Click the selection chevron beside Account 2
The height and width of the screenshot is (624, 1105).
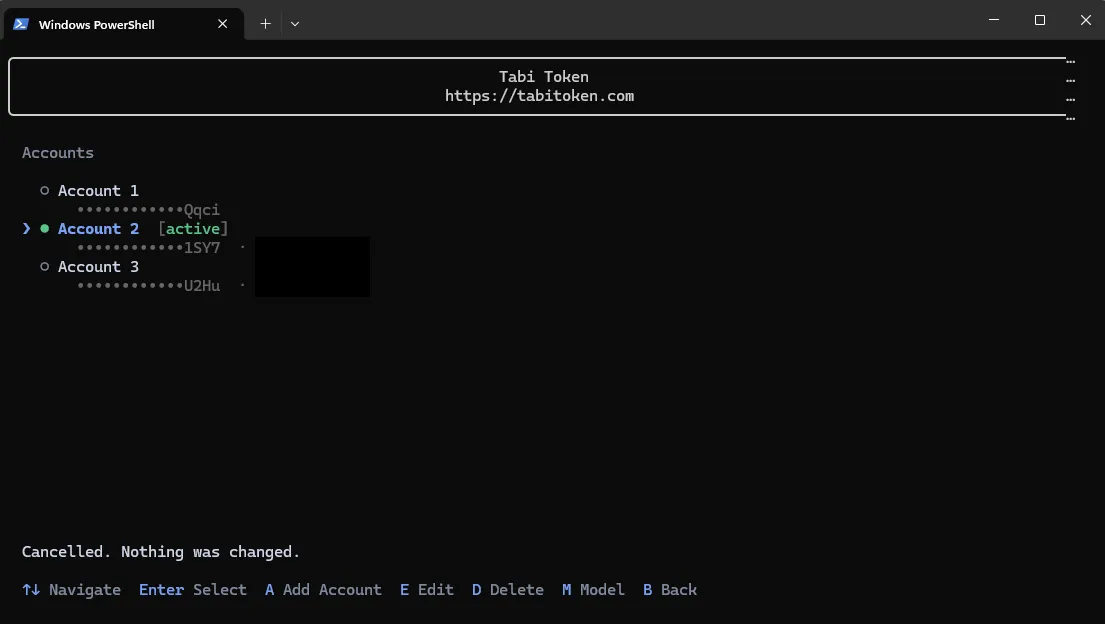(x=26, y=228)
